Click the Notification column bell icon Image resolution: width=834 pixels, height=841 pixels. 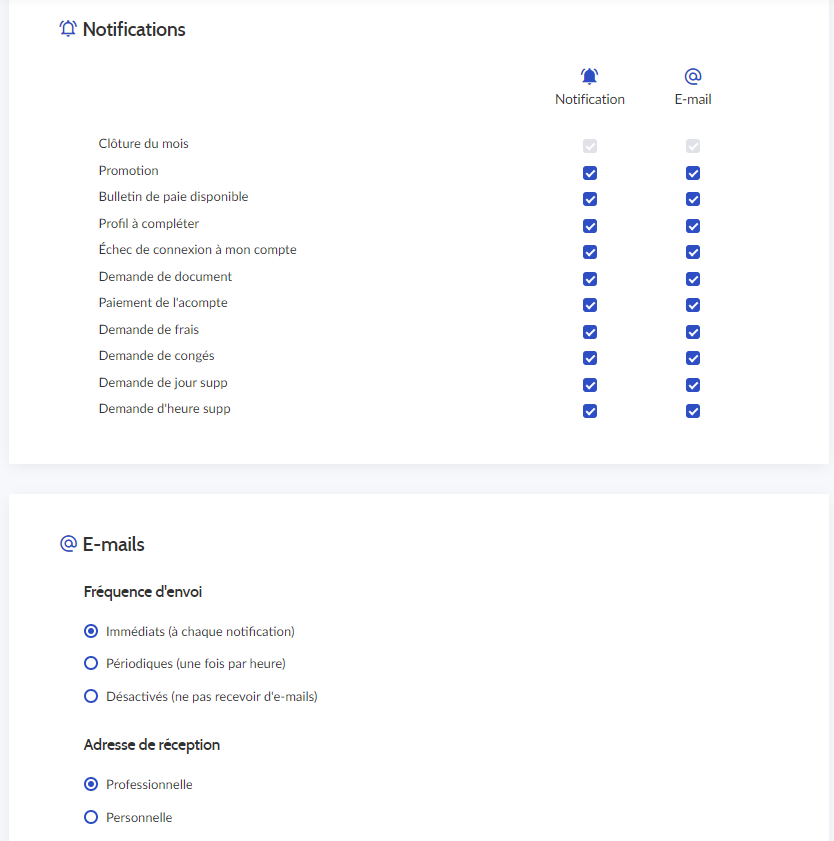point(589,76)
